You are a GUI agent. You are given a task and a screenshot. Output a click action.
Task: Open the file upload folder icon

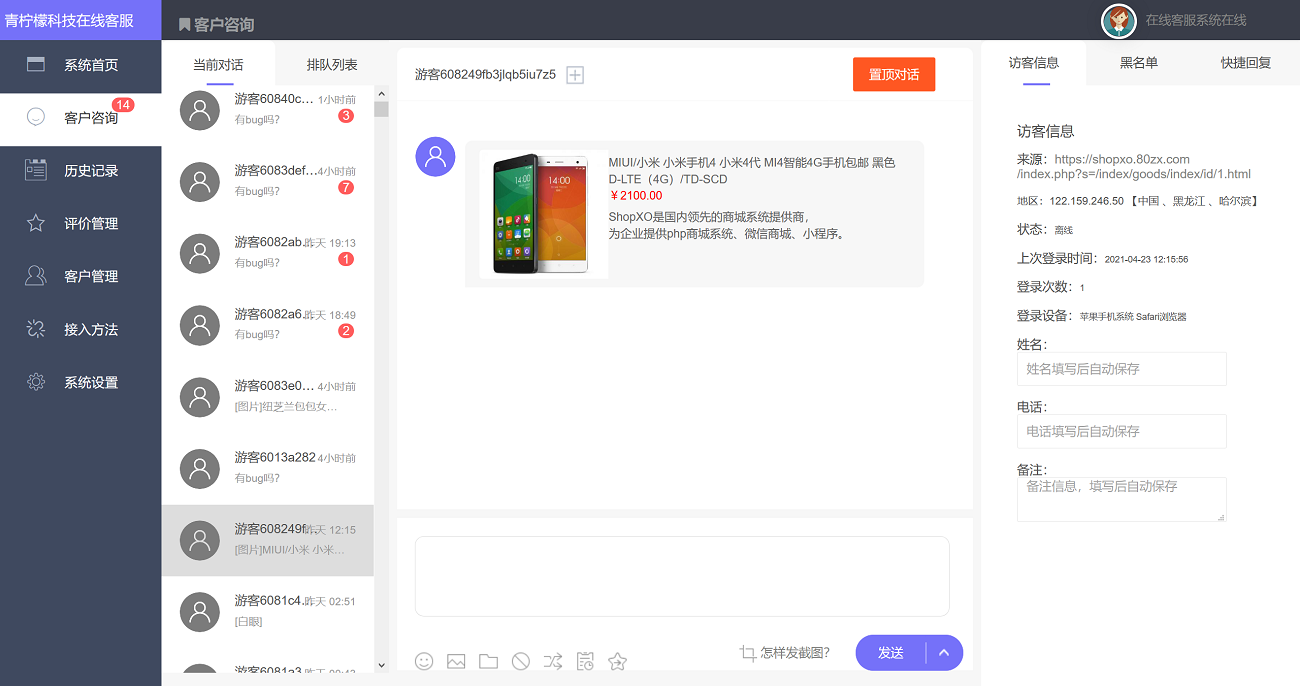488,661
